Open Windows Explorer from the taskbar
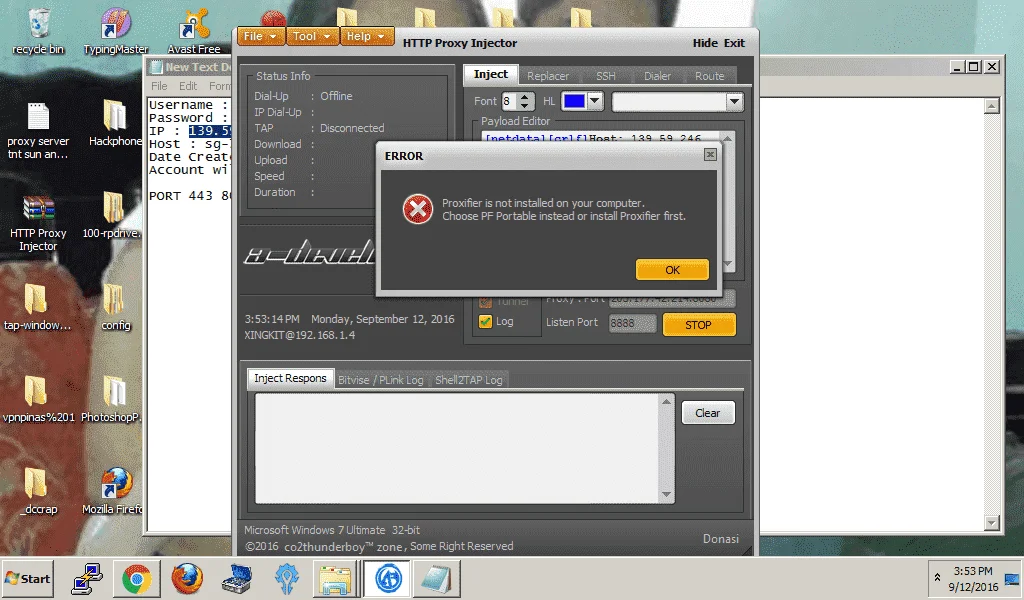Image resolution: width=1024 pixels, height=600 pixels. (335, 578)
